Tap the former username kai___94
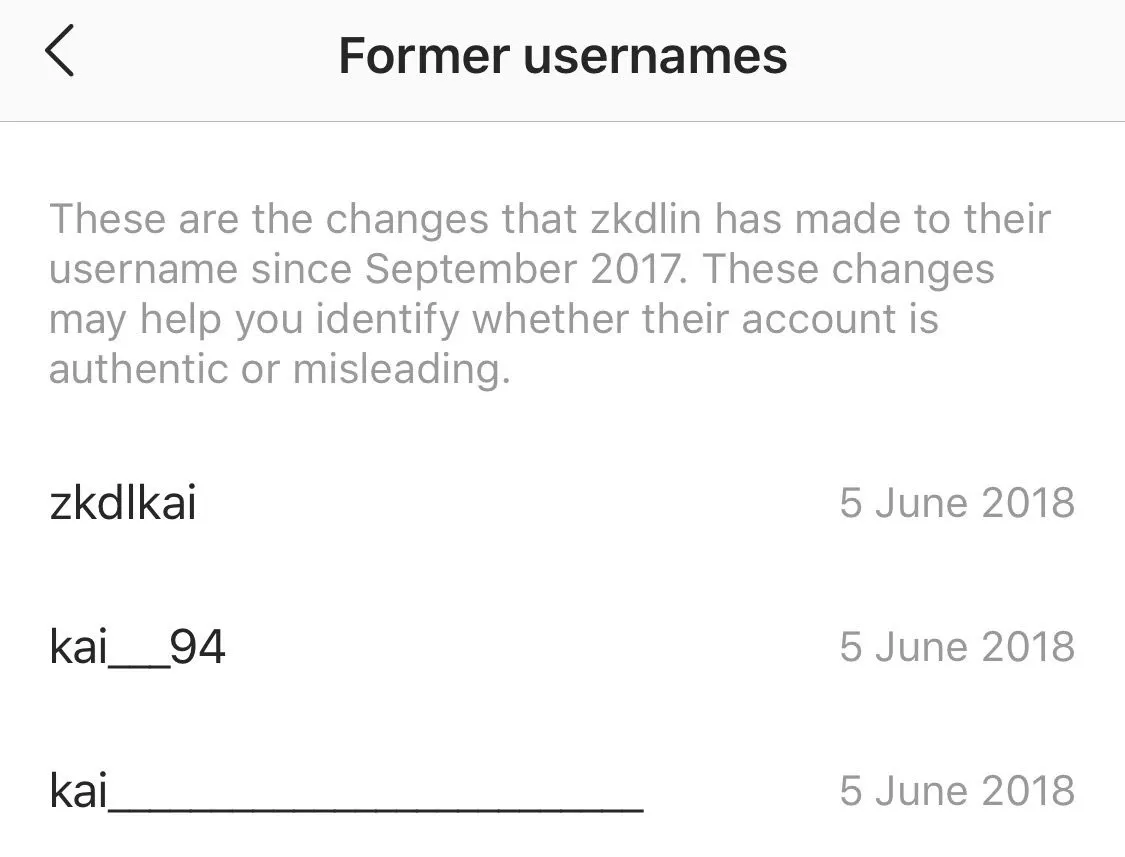 (138, 647)
